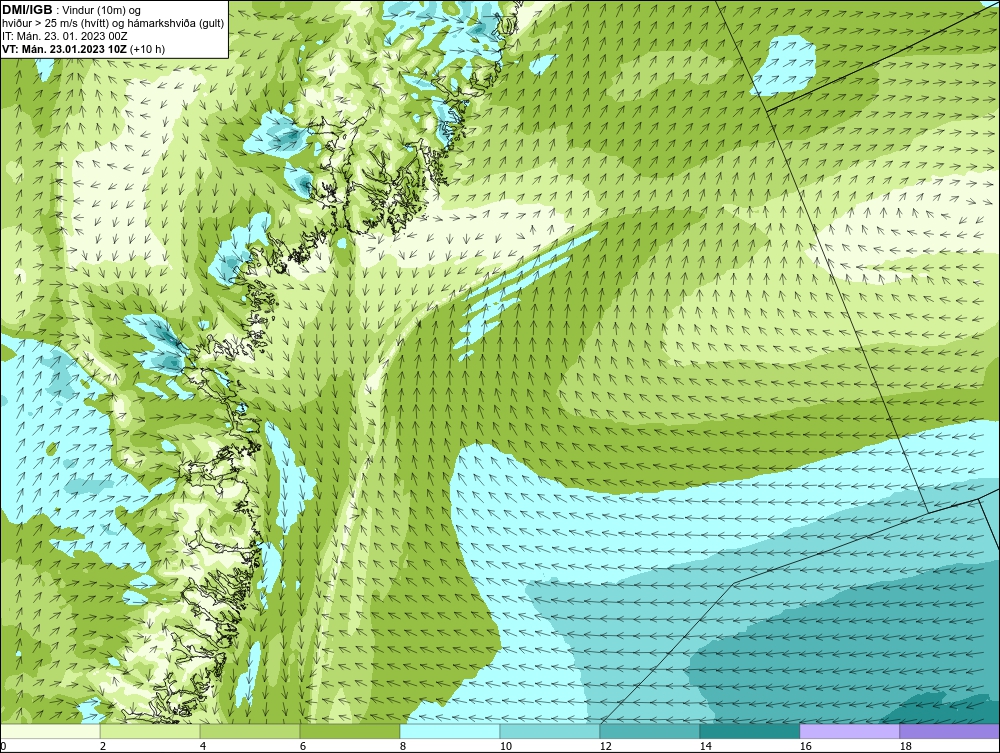Click the legend label '10'
The width and height of the screenshot is (1000, 753).
pos(505,746)
